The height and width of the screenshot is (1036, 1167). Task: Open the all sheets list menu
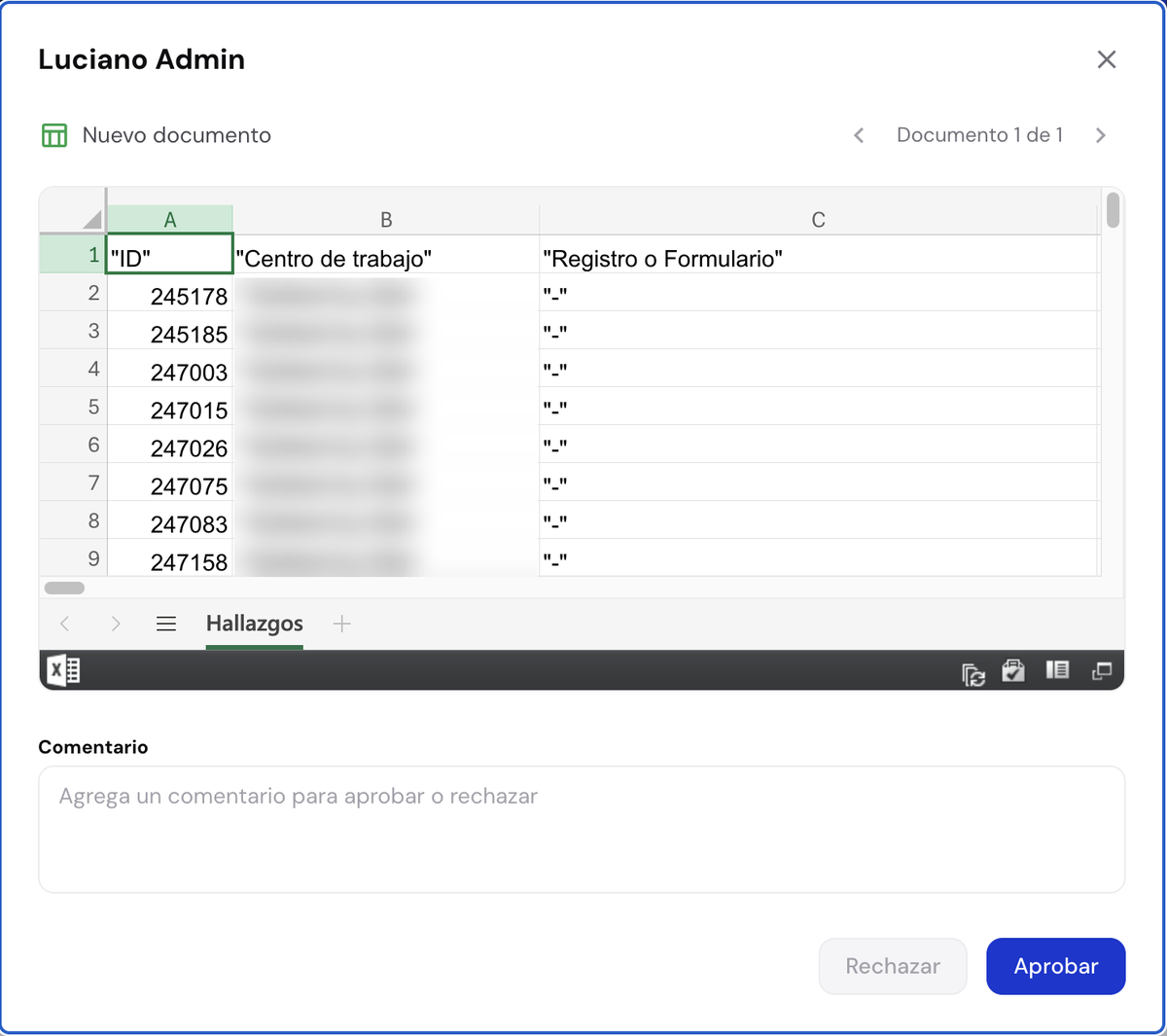[x=166, y=624]
